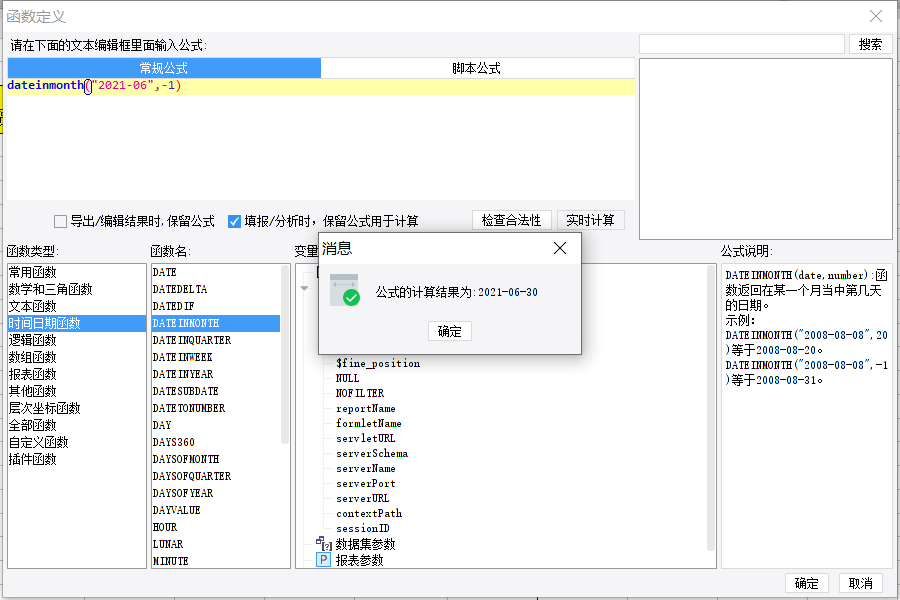
Task: Select DAY function
Action: (x=216, y=425)
